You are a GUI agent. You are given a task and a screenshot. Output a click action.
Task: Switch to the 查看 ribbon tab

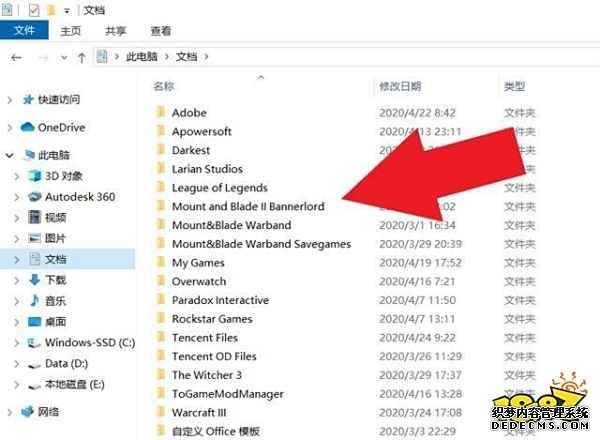coord(161,31)
